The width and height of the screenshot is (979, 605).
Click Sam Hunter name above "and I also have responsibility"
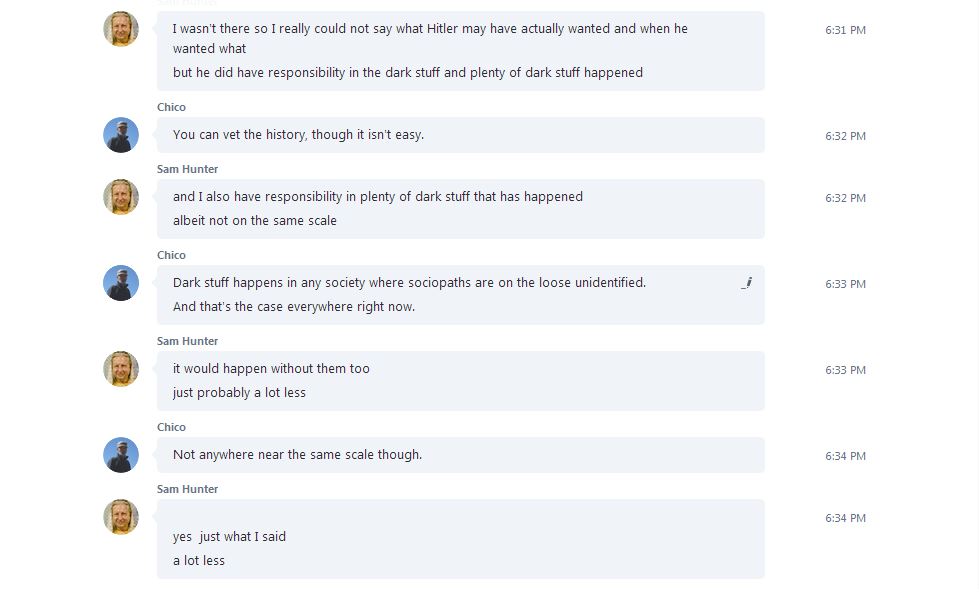187,169
